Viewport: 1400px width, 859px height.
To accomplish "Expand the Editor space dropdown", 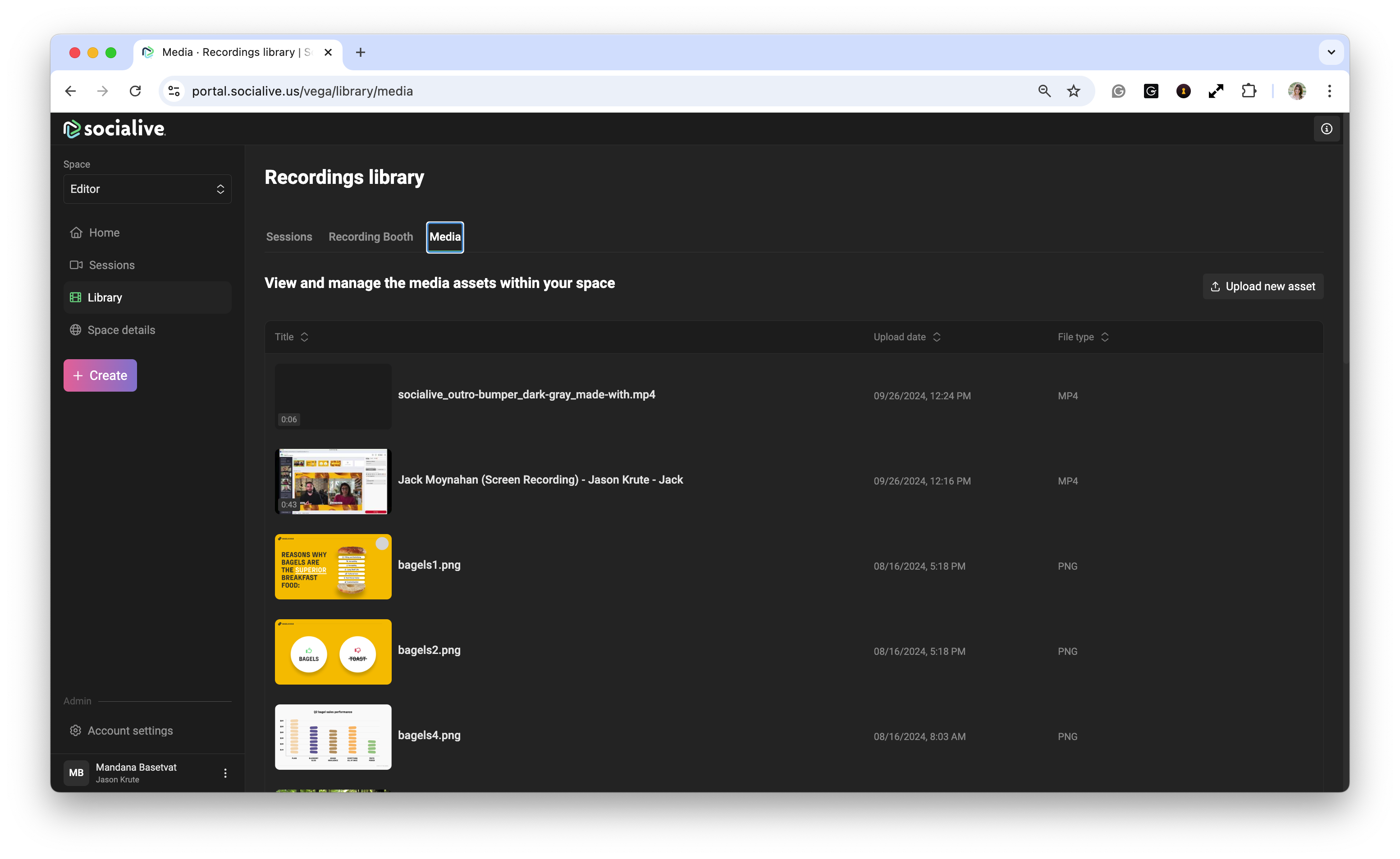I will pos(147,189).
